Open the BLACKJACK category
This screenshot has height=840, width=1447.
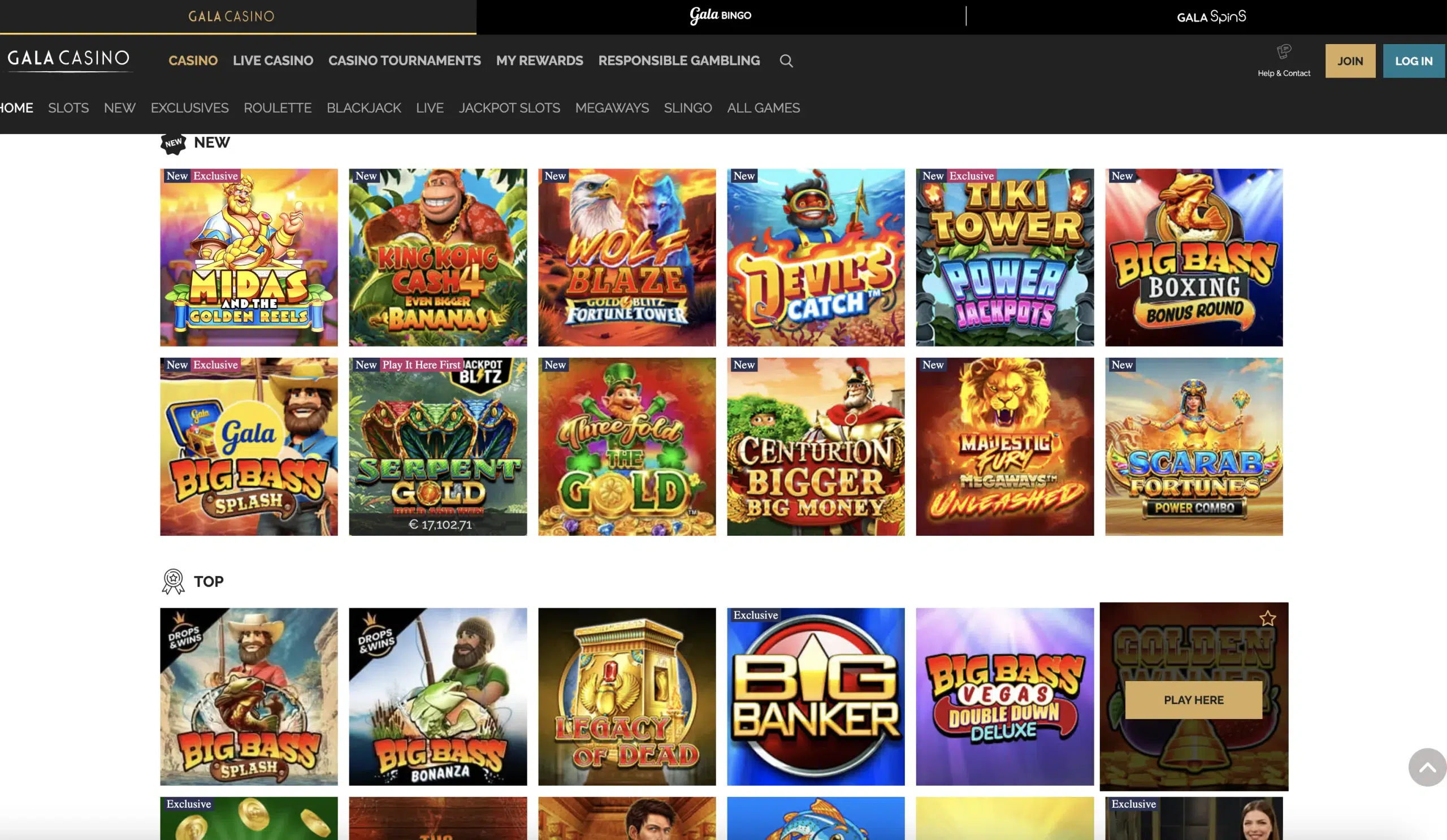click(x=364, y=108)
